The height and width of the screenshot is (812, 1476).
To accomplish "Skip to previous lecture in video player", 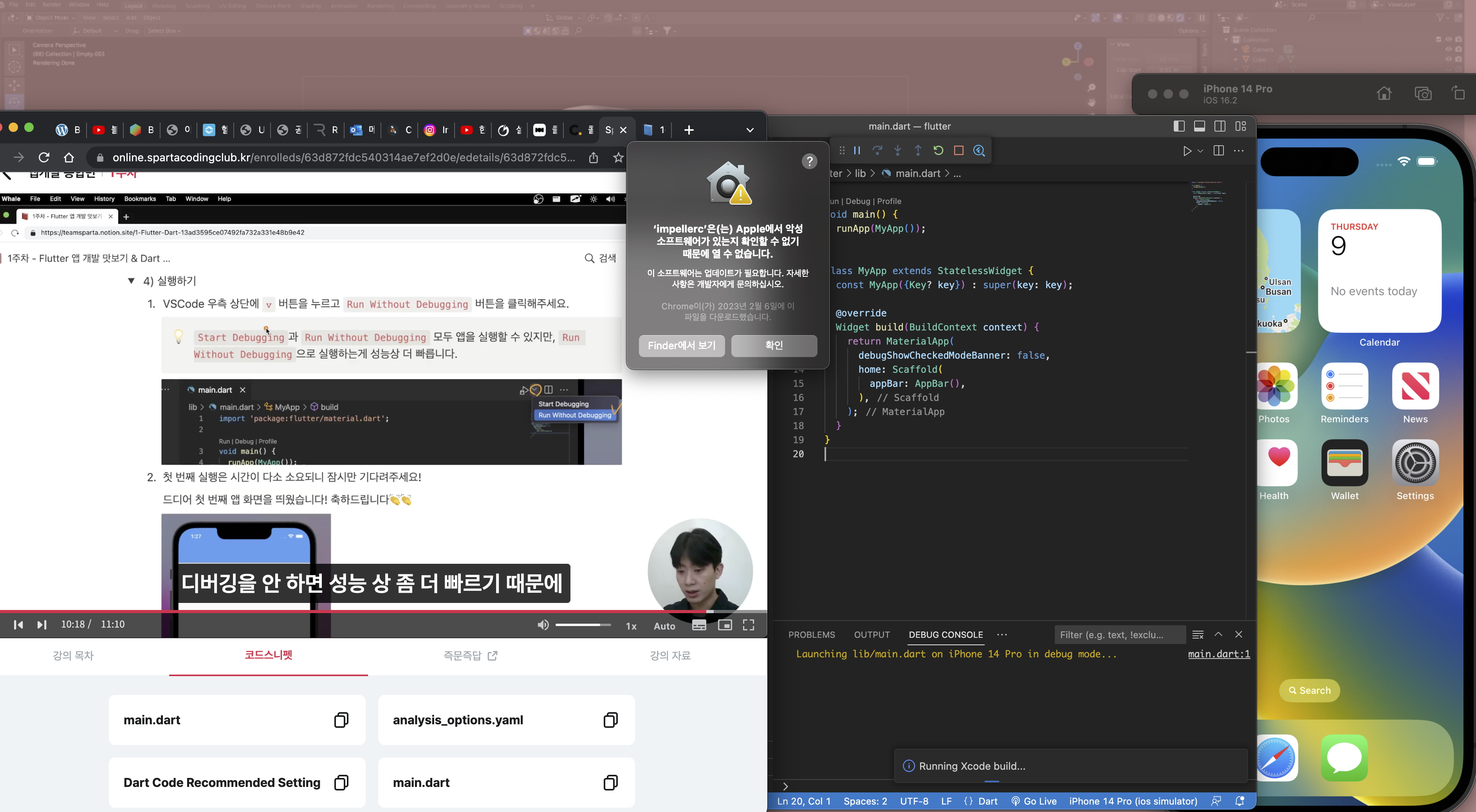I will (x=18, y=624).
